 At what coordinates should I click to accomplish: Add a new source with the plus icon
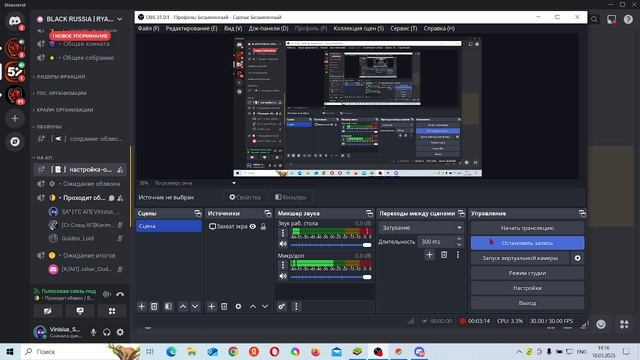point(211,306)
